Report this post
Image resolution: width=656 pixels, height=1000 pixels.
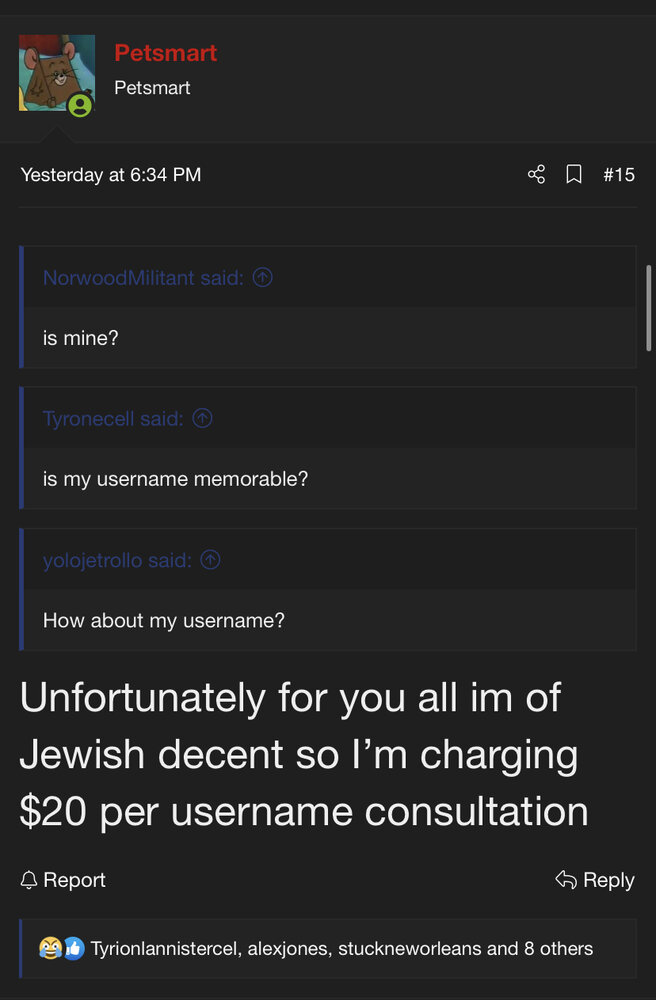pyautogui.click(x=63, y=880)
